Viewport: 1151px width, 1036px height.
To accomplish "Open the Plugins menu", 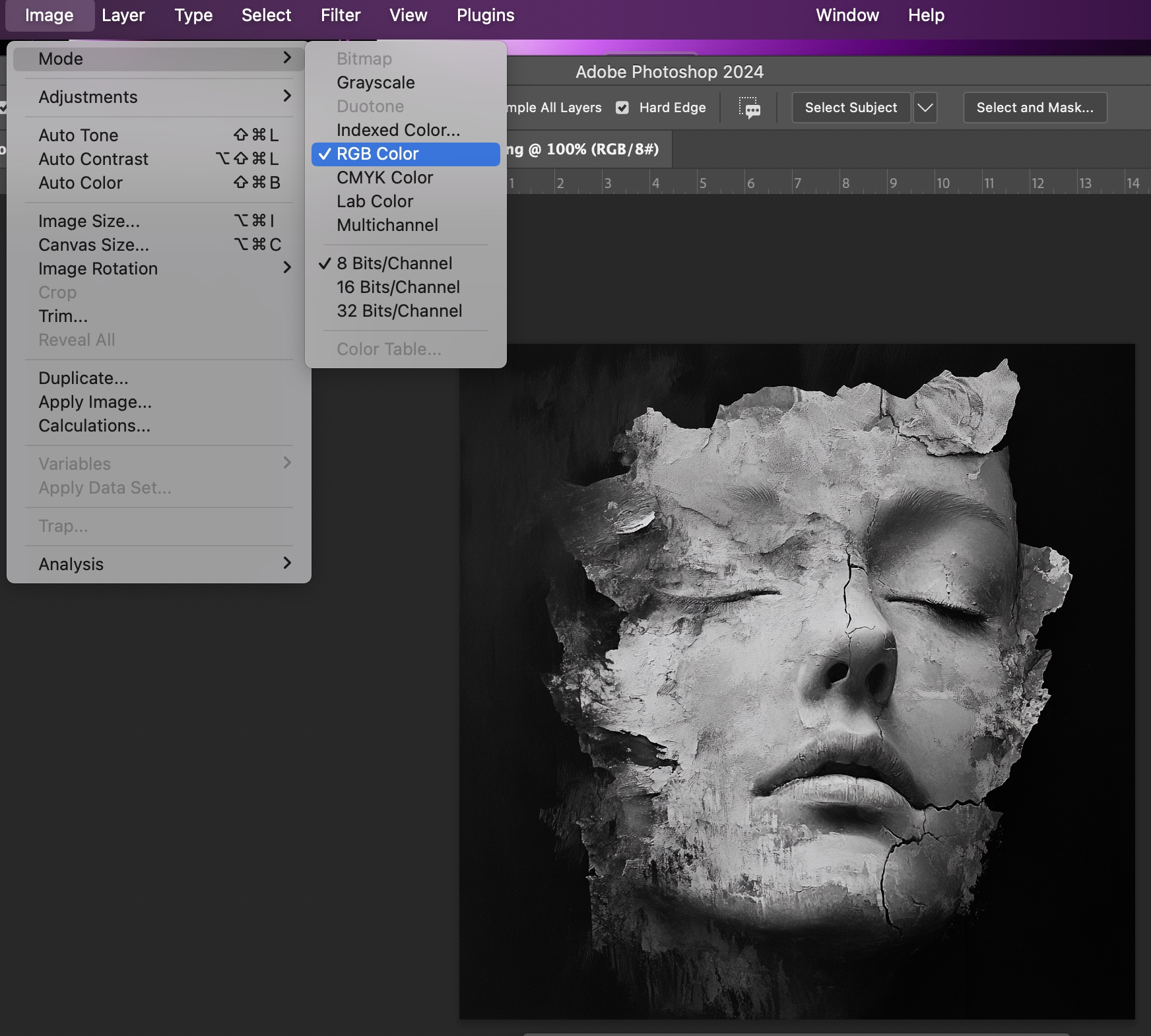I will point(486,15).
